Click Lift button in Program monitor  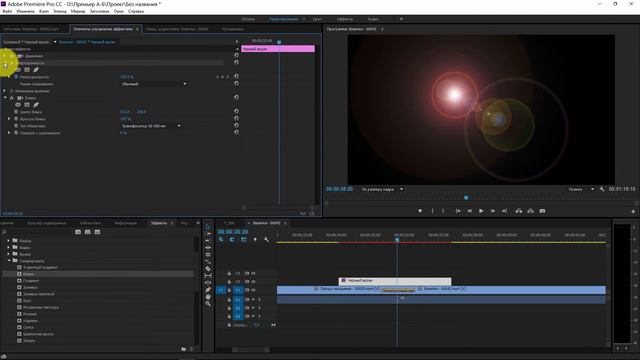[519, 211]
